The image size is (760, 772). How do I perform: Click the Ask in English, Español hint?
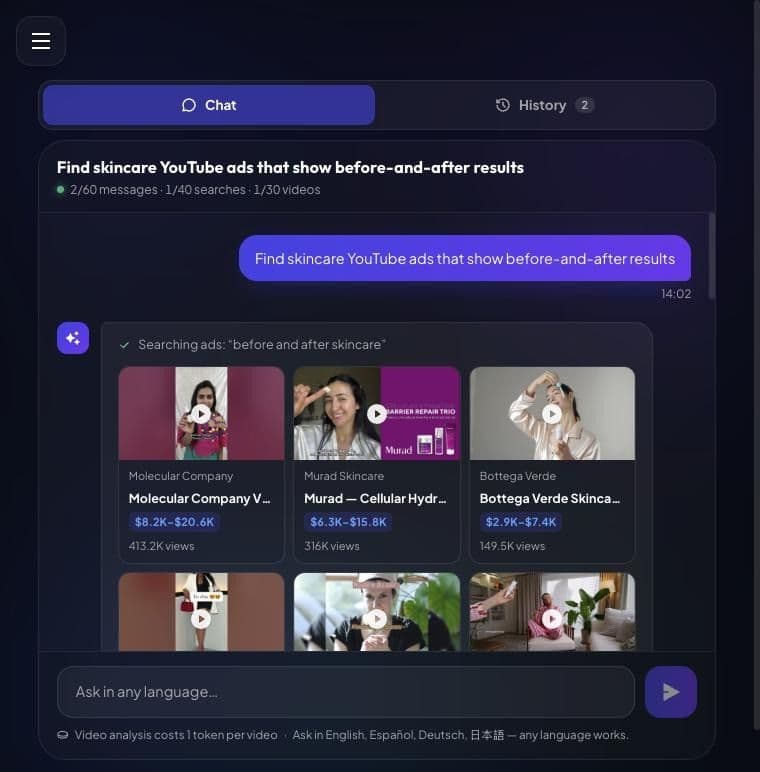pyautogui.click(x=460, y=735)
